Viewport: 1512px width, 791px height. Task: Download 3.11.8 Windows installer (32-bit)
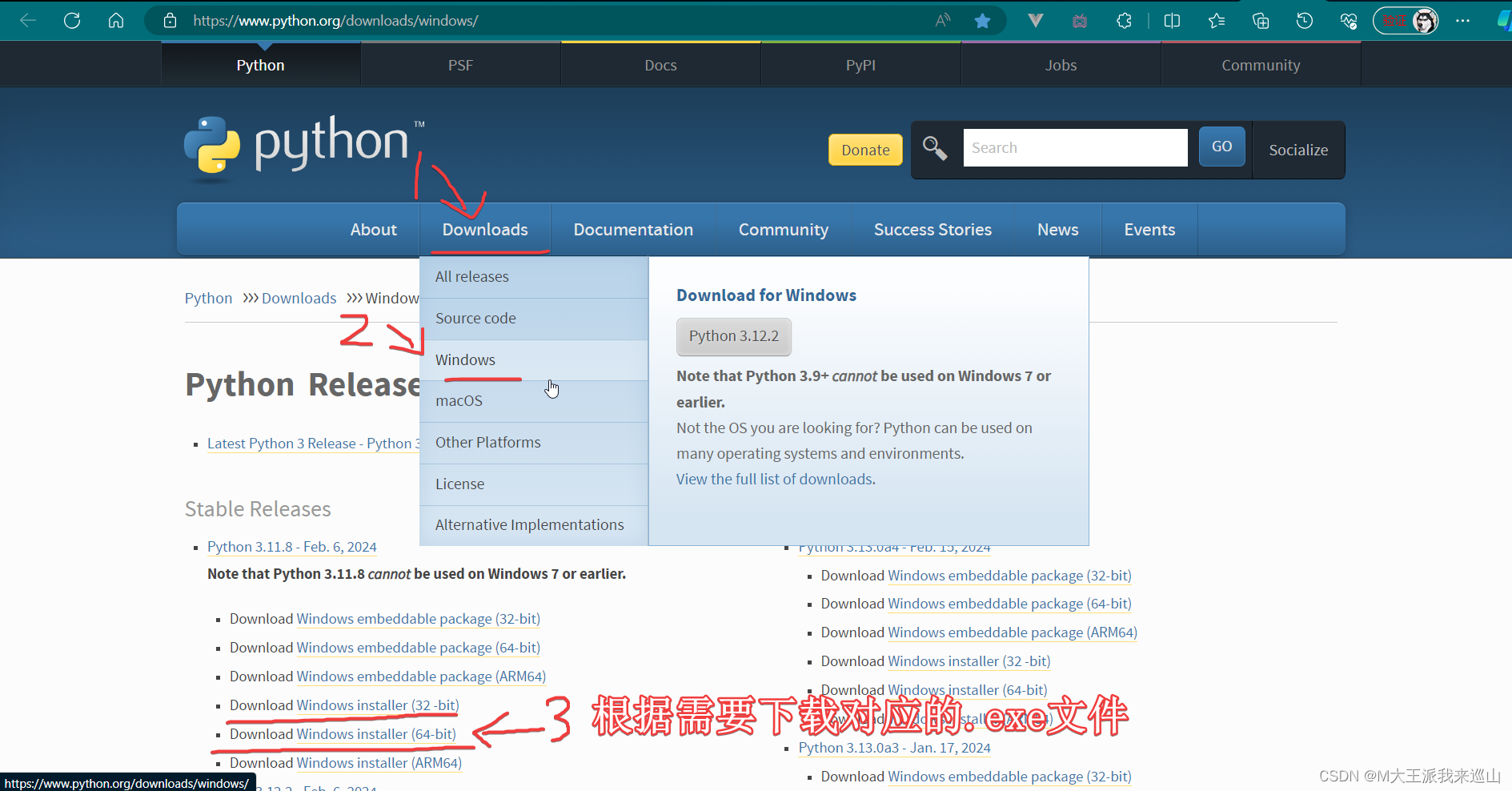coord(378,705)
